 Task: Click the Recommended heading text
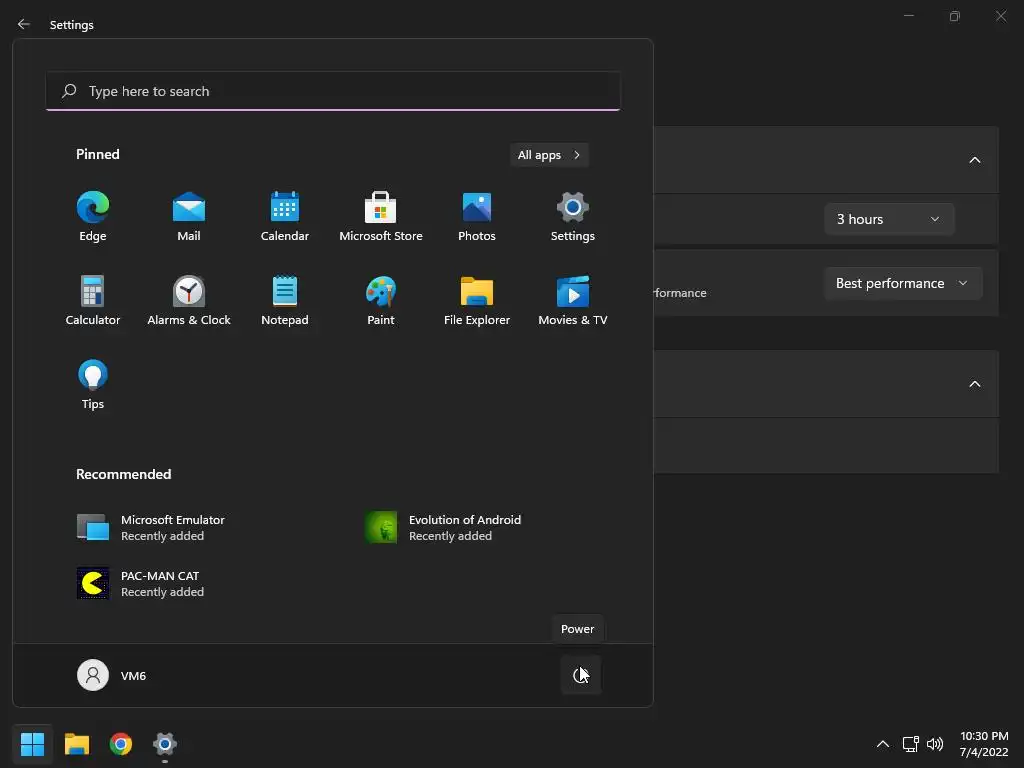123,474
